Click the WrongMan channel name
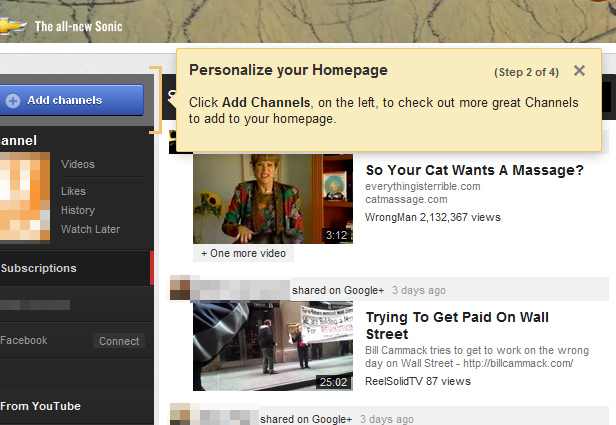The image size is (616, 425). [390, 217]
